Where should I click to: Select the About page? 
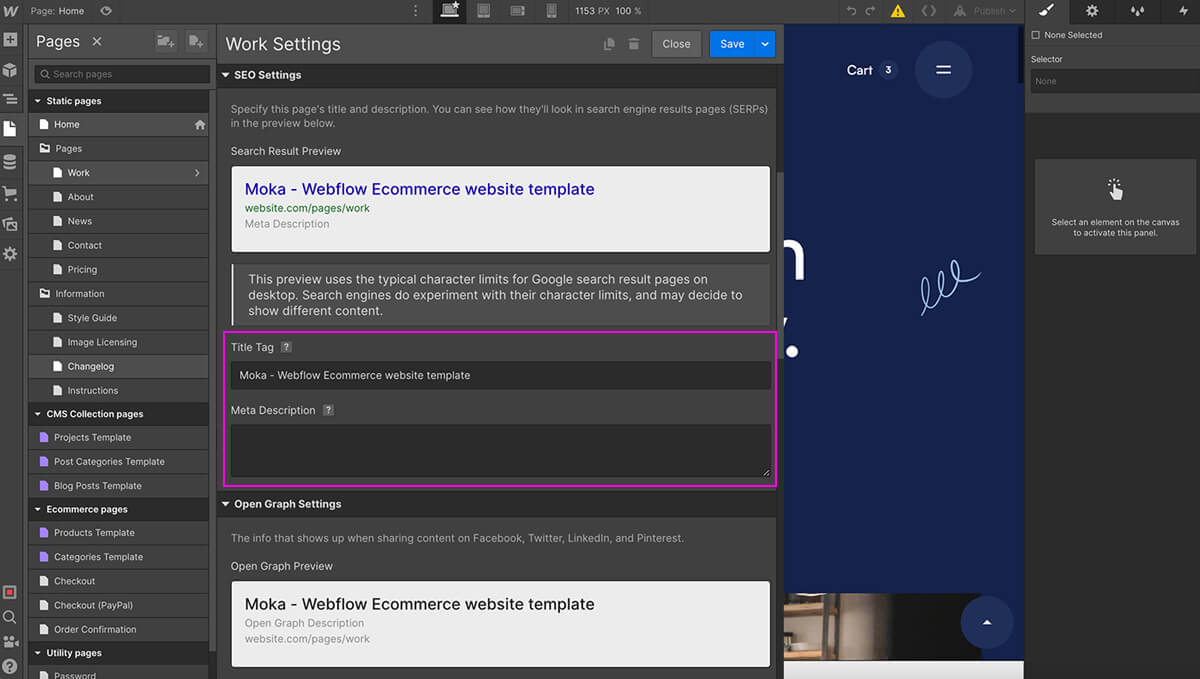tap(118, 197)
